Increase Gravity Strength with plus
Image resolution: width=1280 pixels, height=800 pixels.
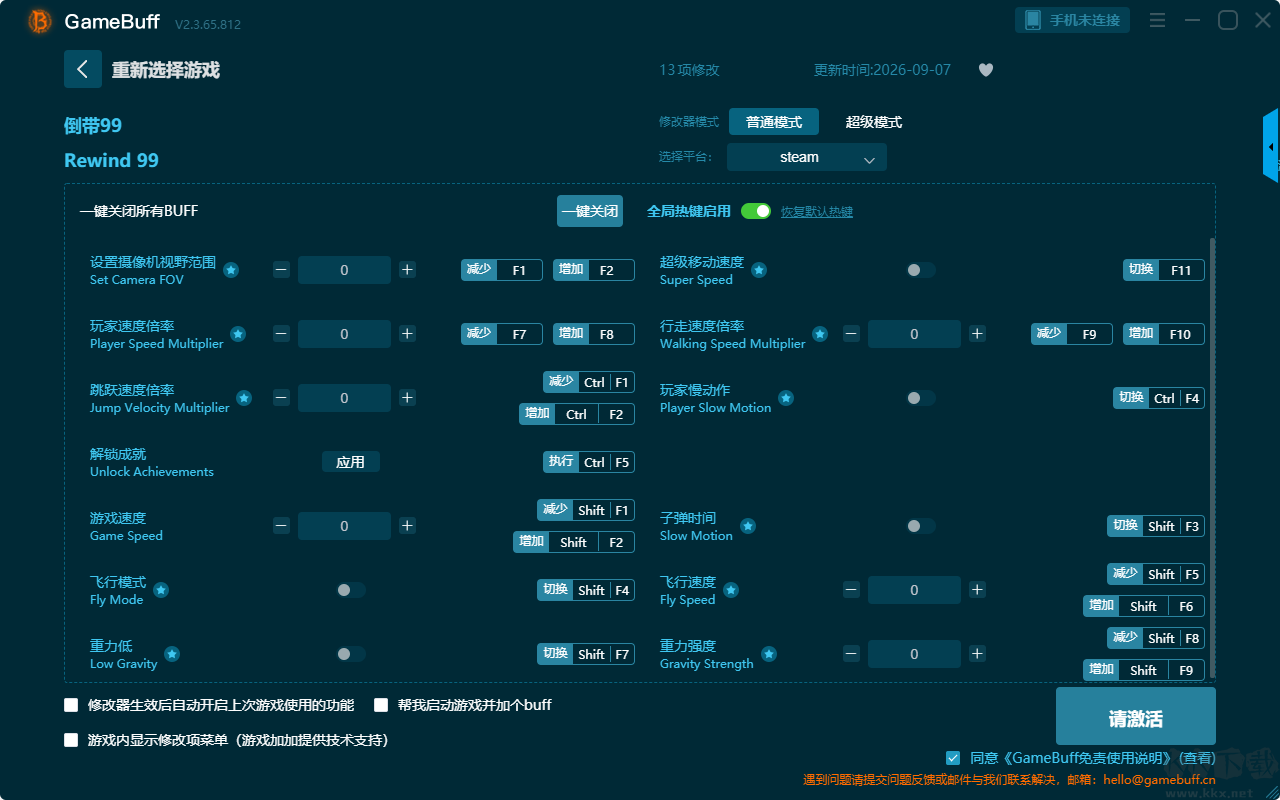(x=977, y=654)
